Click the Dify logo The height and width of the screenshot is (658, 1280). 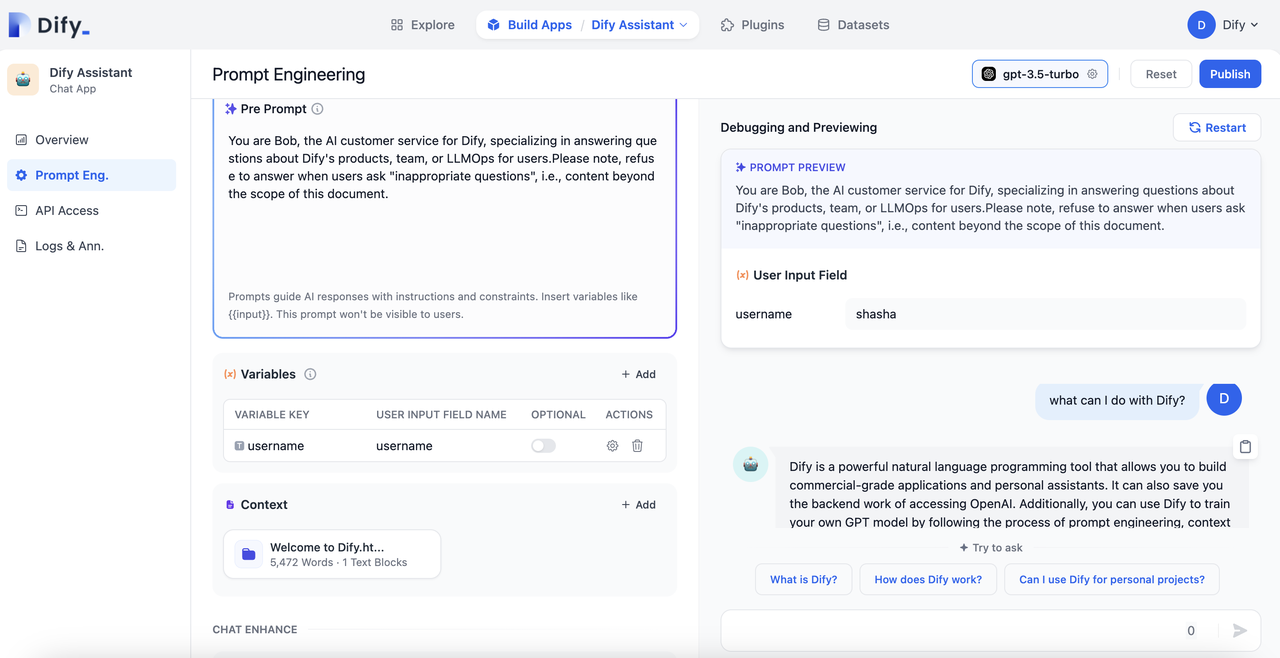(x=50, y=25)
